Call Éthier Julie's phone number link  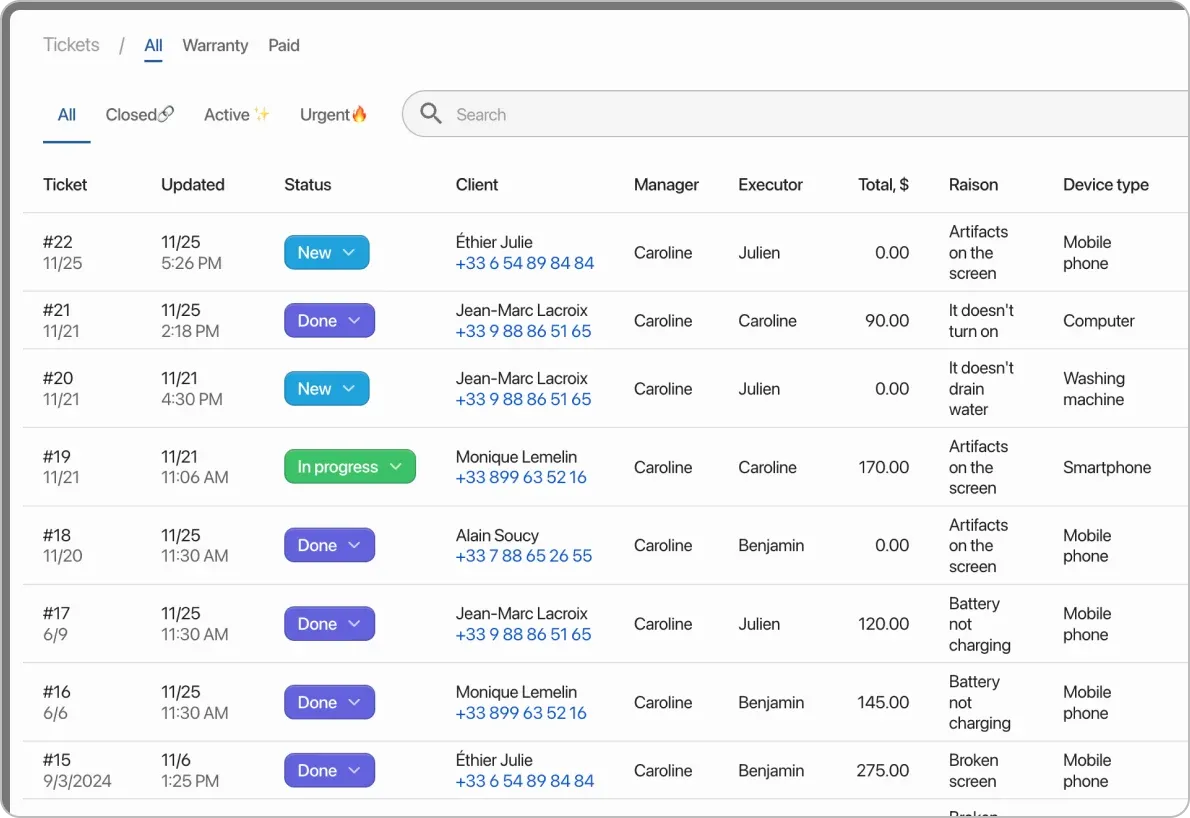523,262
